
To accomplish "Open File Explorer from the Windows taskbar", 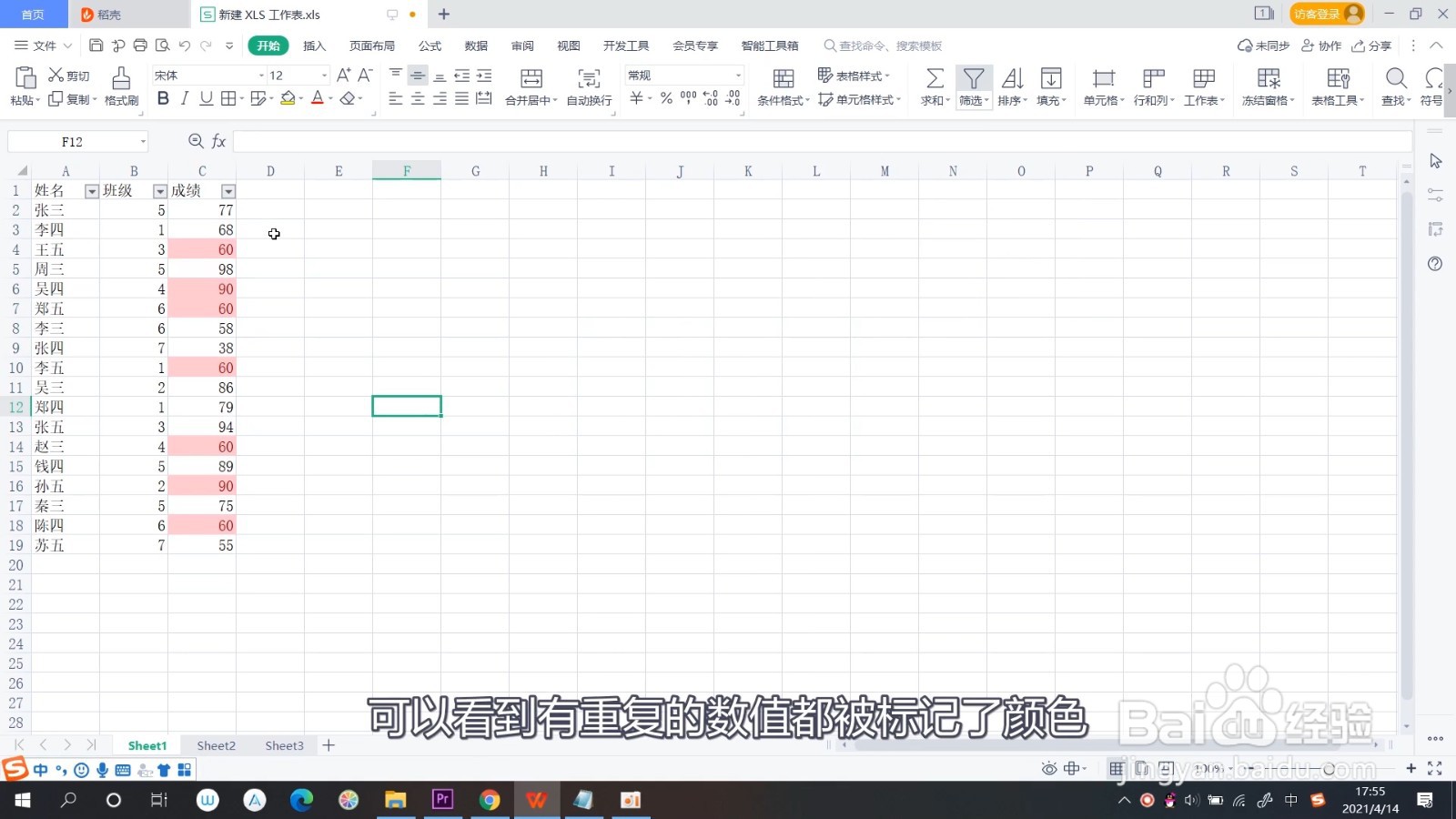I will (x=395, y=800).
